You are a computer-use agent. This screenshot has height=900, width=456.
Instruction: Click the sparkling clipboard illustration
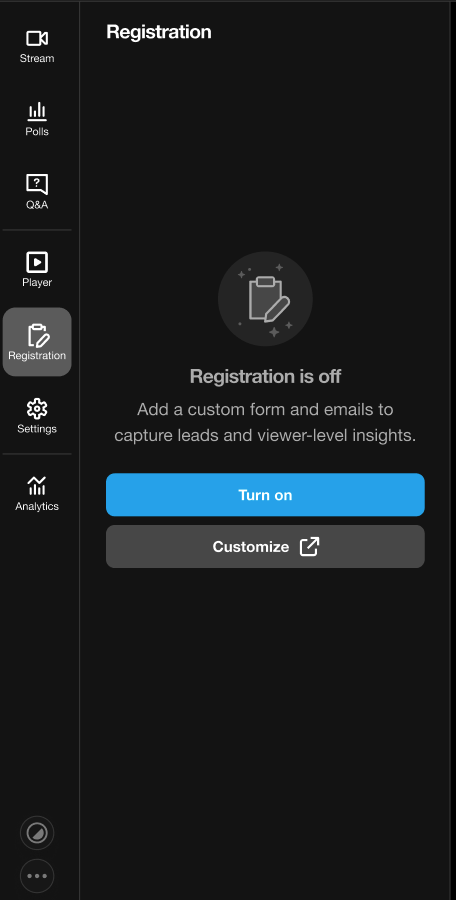tap(265, 299)
